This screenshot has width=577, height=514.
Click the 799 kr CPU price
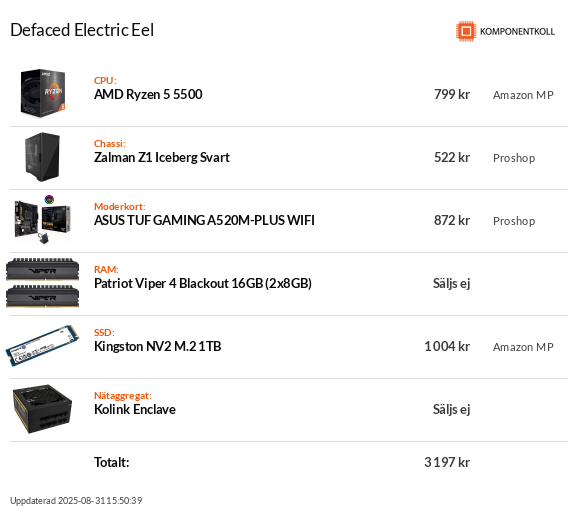coord(452,95)
